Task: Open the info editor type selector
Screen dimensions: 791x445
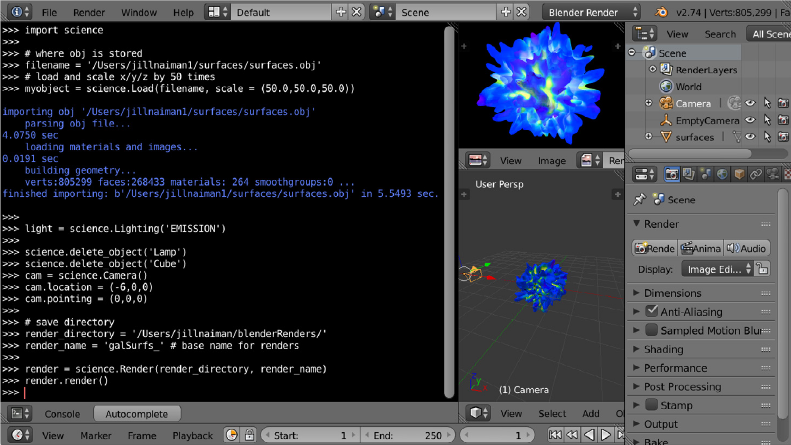Action: pos(20,12)
